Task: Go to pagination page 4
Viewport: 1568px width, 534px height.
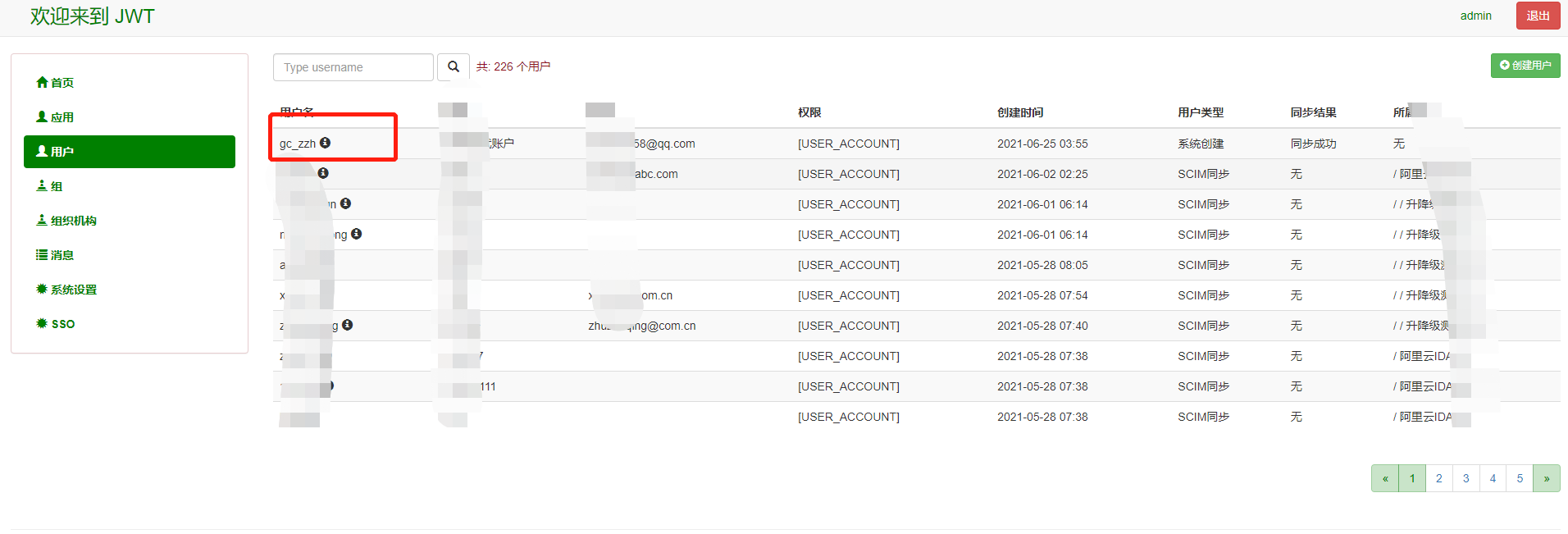Action: tap(1493, 478)
